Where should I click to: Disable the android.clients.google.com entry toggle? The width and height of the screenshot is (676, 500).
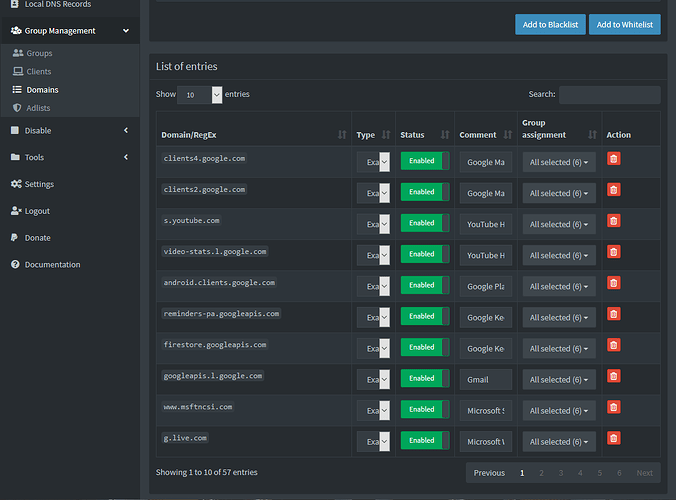pyautogui.click(x=425, y=285)
